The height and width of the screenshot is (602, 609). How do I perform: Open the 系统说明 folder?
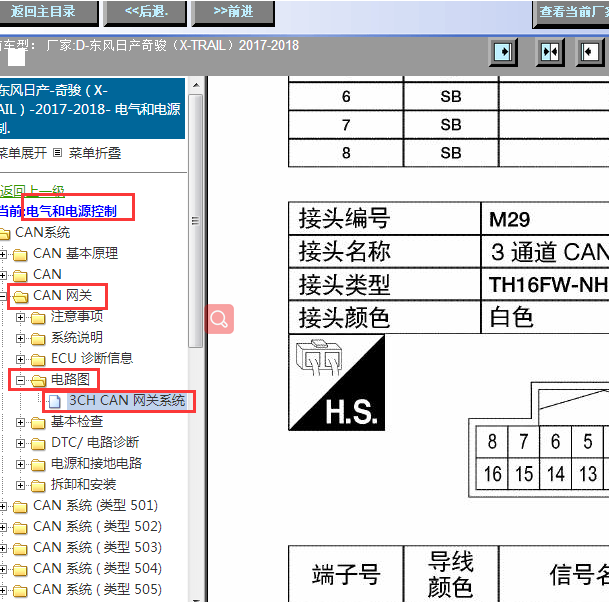tap(77, 338)
